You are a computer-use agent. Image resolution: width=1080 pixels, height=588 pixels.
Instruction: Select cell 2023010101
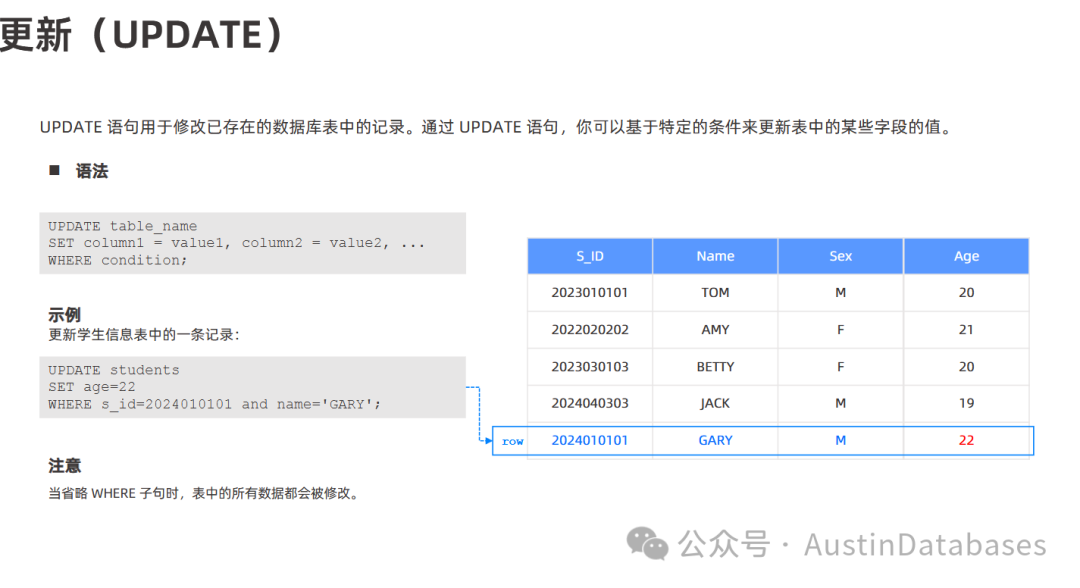point(590,293)
